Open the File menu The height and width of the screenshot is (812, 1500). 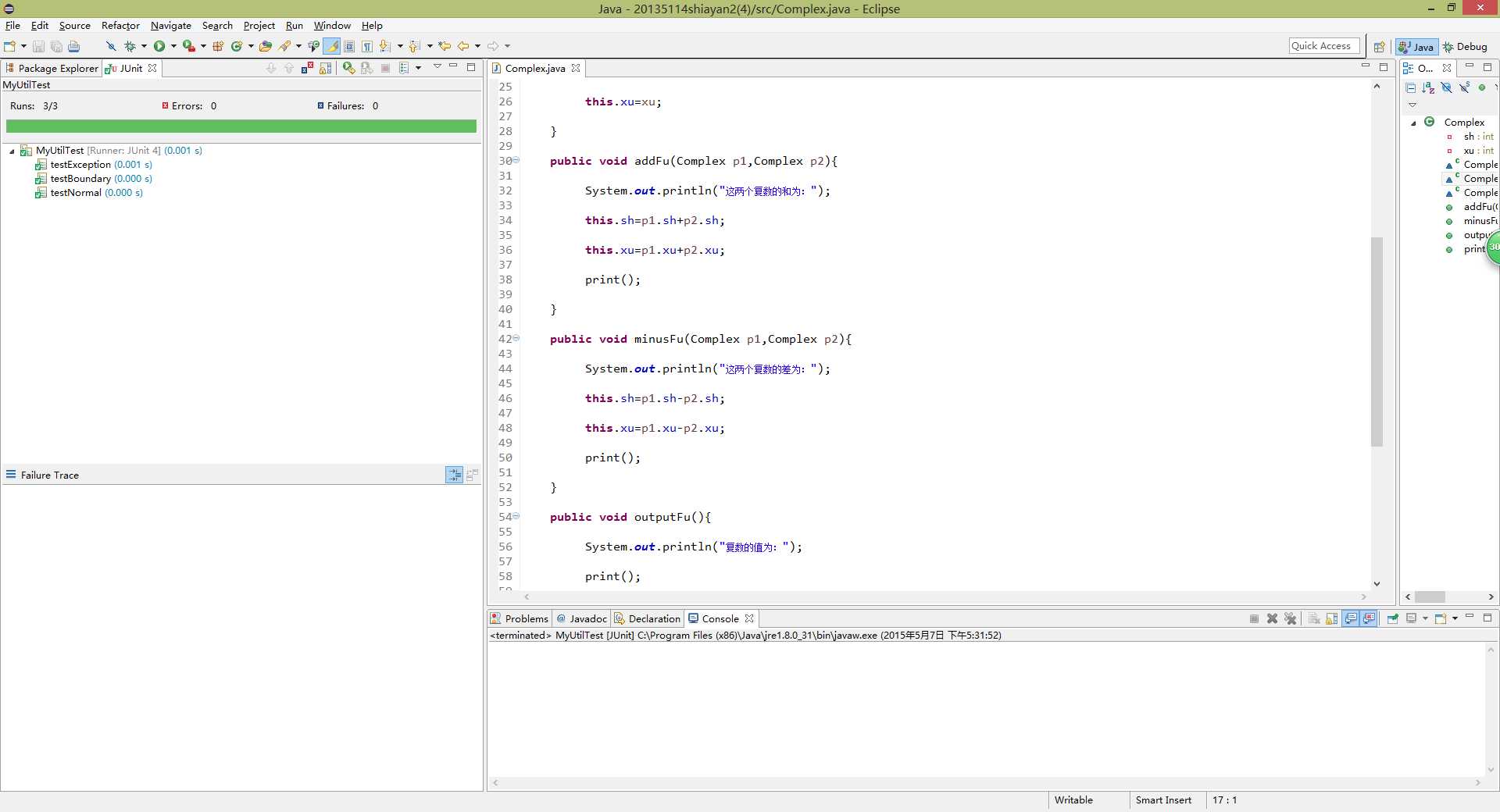click(12, 25)
